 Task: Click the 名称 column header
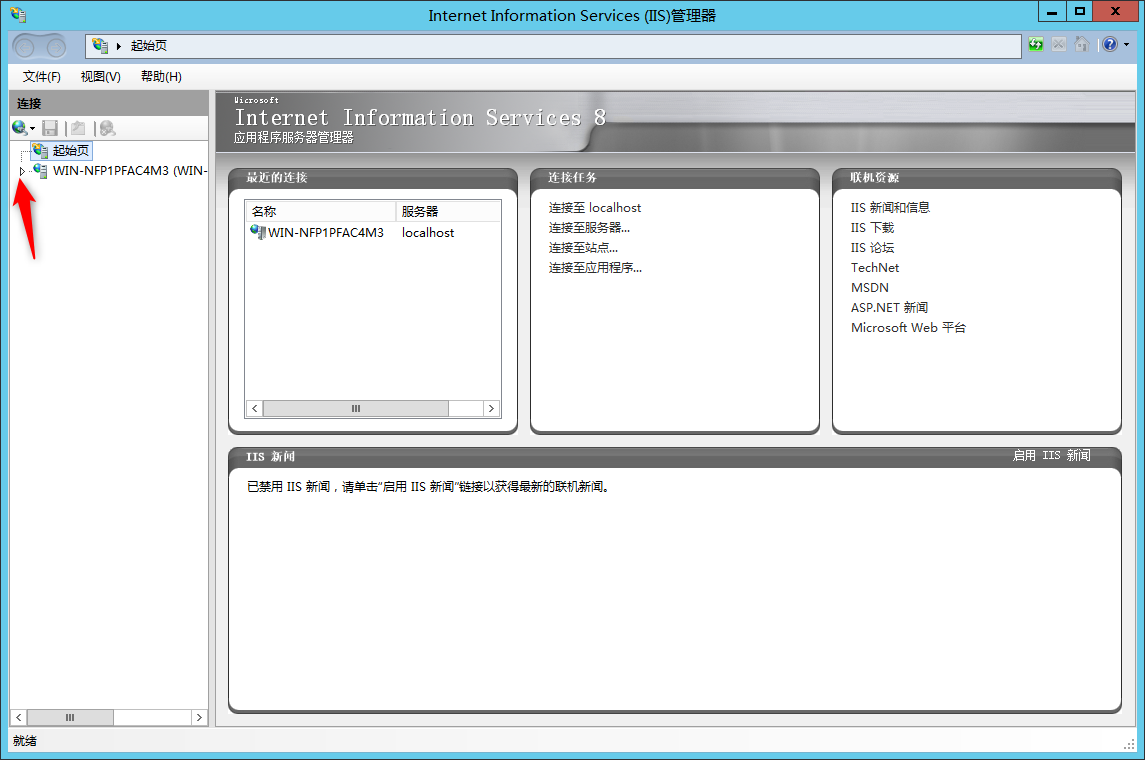321,212
